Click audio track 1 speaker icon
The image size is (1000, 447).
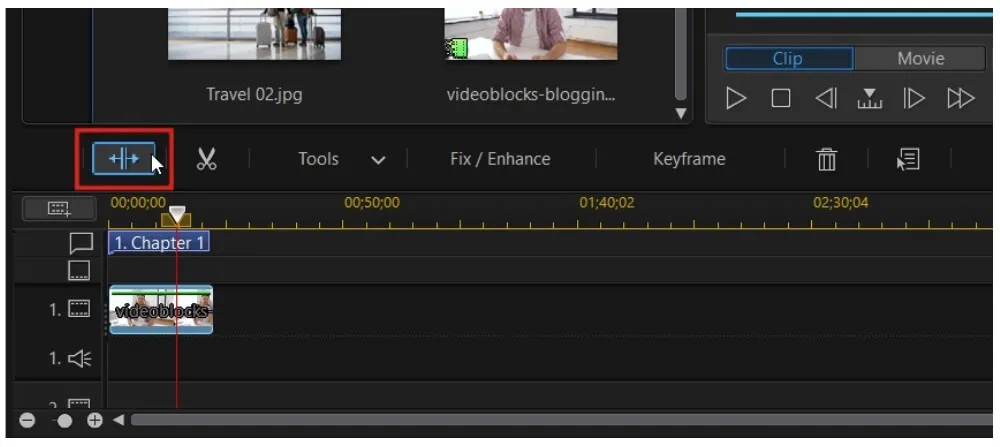[x=79, y=359]
